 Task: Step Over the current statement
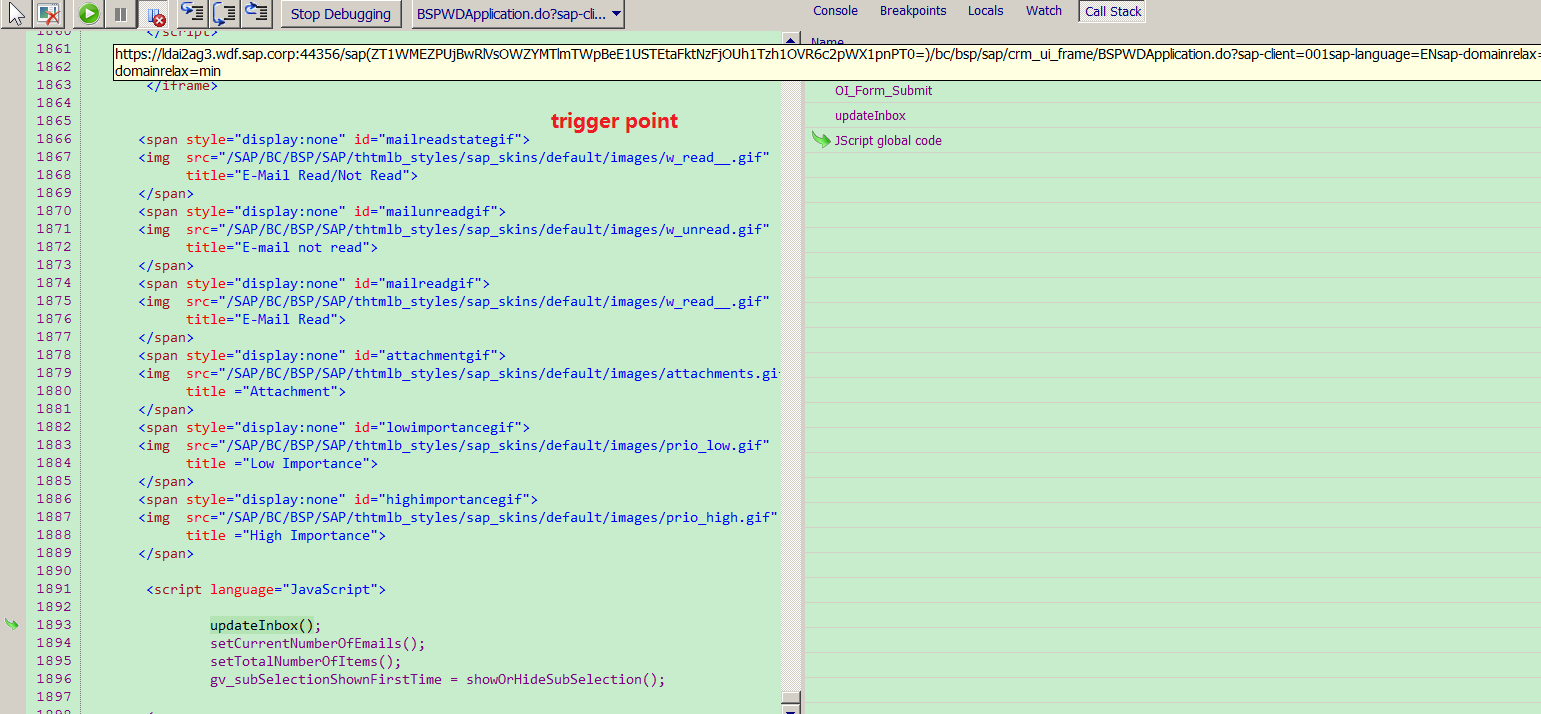[x=225, y=13]
